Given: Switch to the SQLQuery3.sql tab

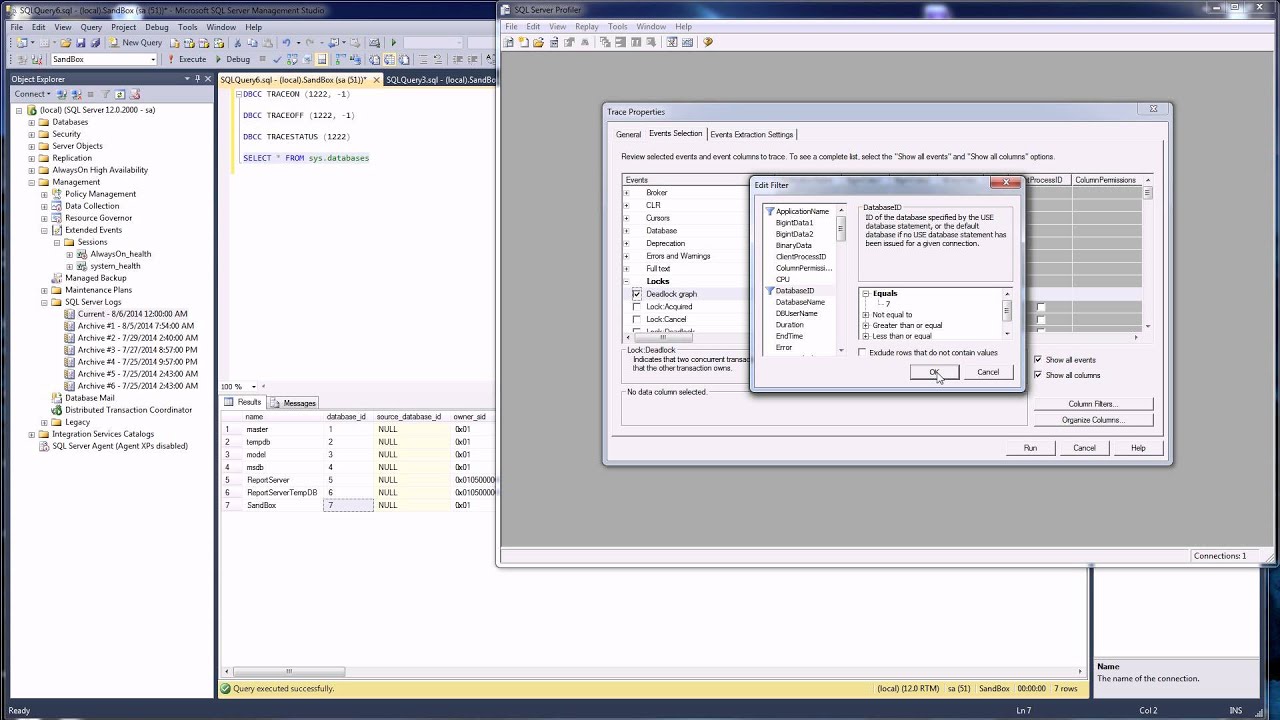Looking at the screenshot, I should [440, 79].
